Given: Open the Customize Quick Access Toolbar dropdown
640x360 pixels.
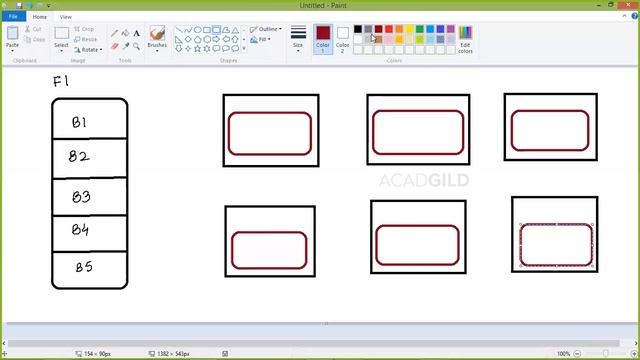Looking at the screenshot, I should pyautogui.click(x=49, y=6).
